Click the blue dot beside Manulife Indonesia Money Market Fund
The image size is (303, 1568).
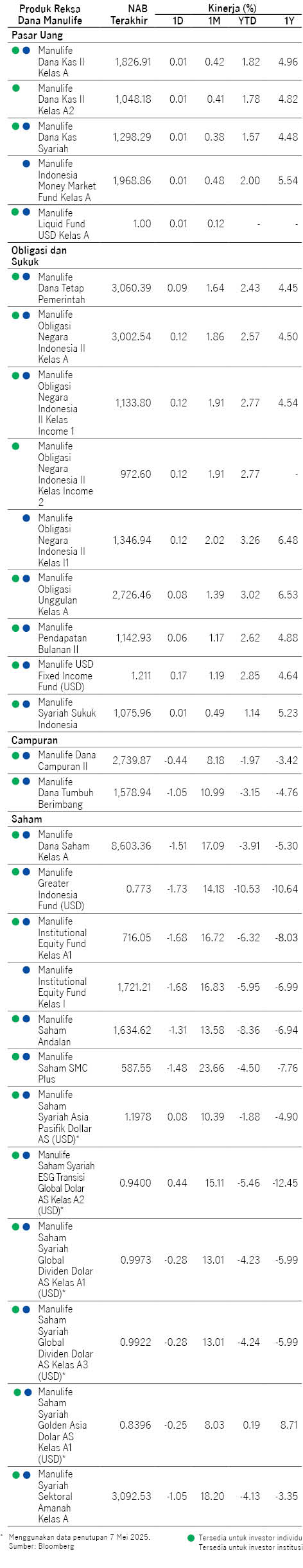(26, 164)
